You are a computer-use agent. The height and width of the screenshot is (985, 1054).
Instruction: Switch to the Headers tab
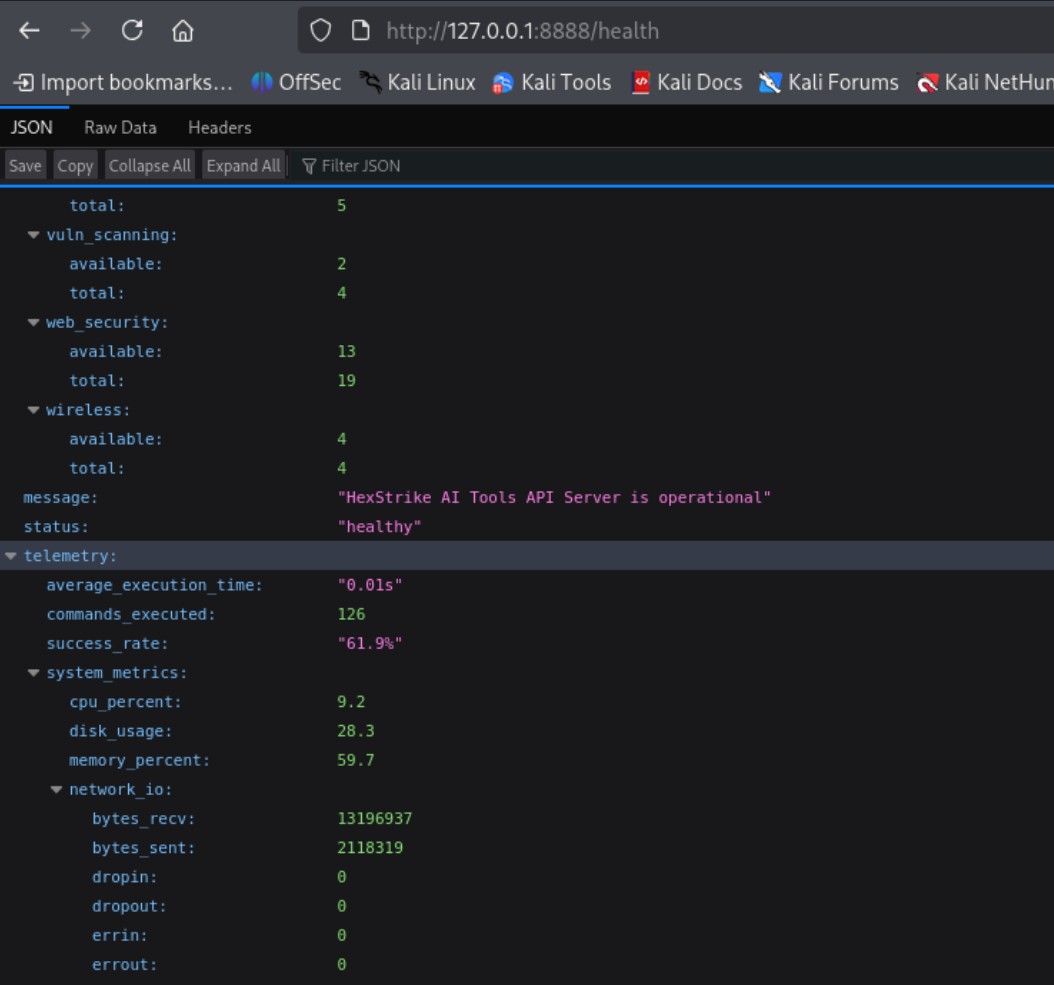219,127
